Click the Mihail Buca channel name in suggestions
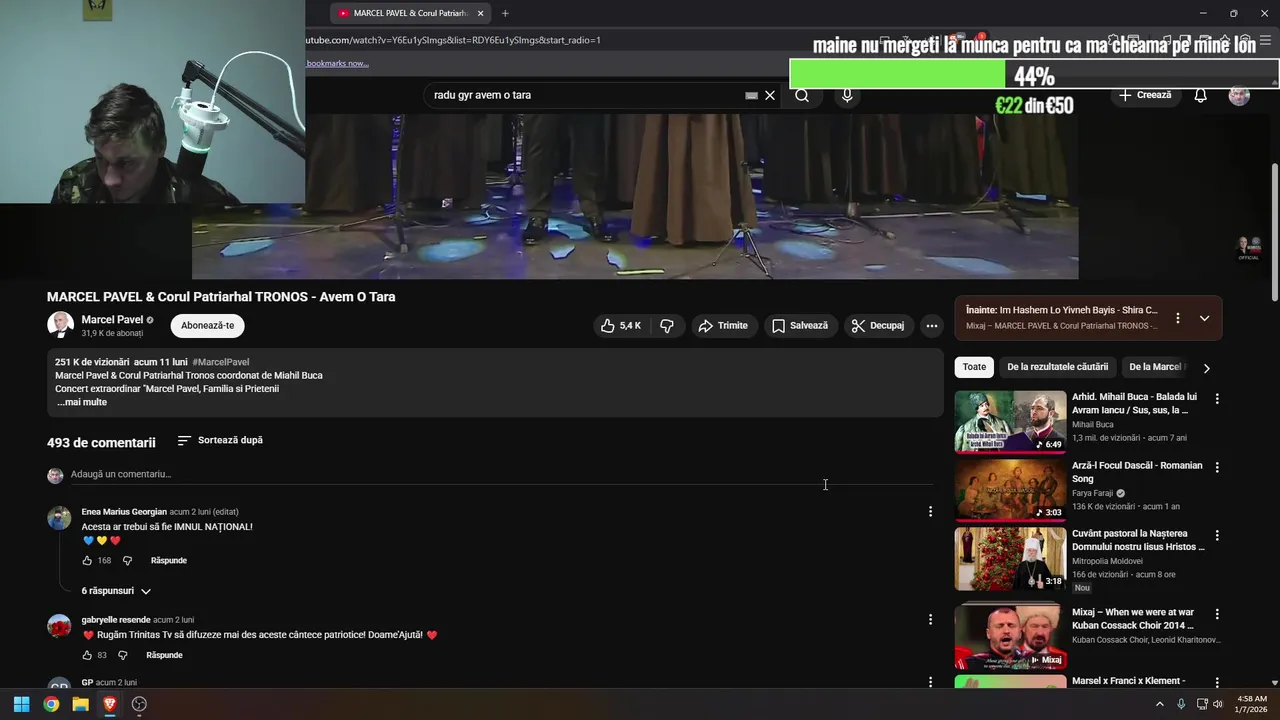Image resolution: width=1280 pixels, height=720 pixels. click(1092, 425)
